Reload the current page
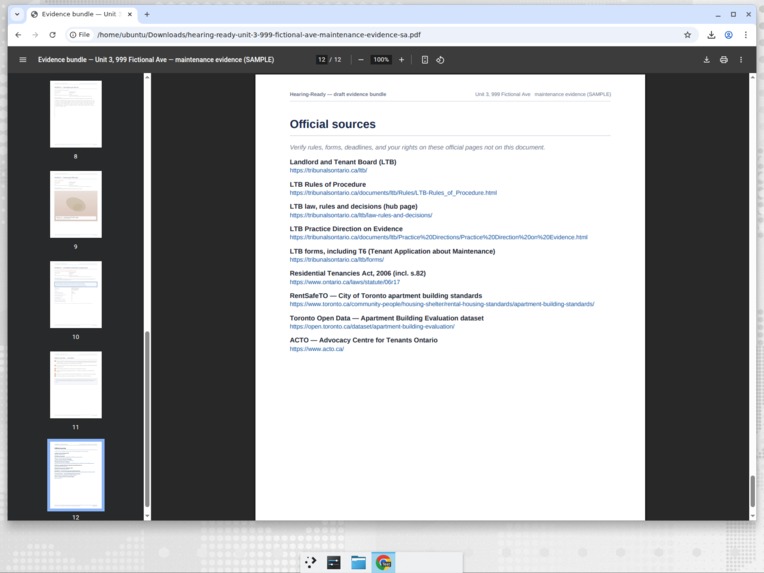The width and height of the screenshot is (764, 573). pos(52,35)
